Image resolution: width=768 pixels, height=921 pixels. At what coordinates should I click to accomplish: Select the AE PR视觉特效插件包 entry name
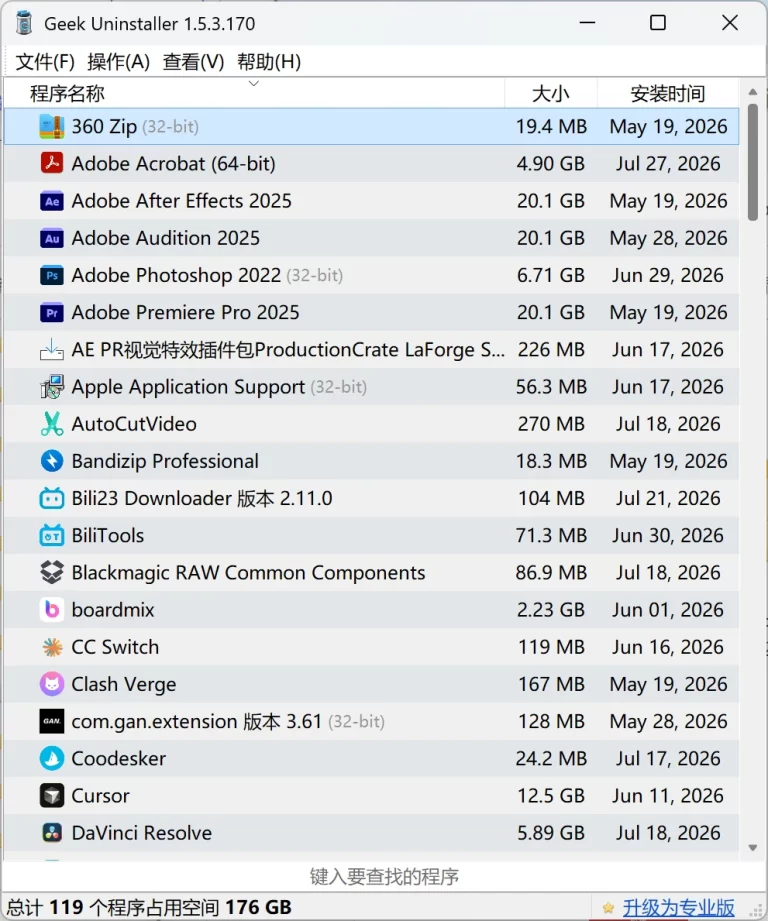point(288,349)
